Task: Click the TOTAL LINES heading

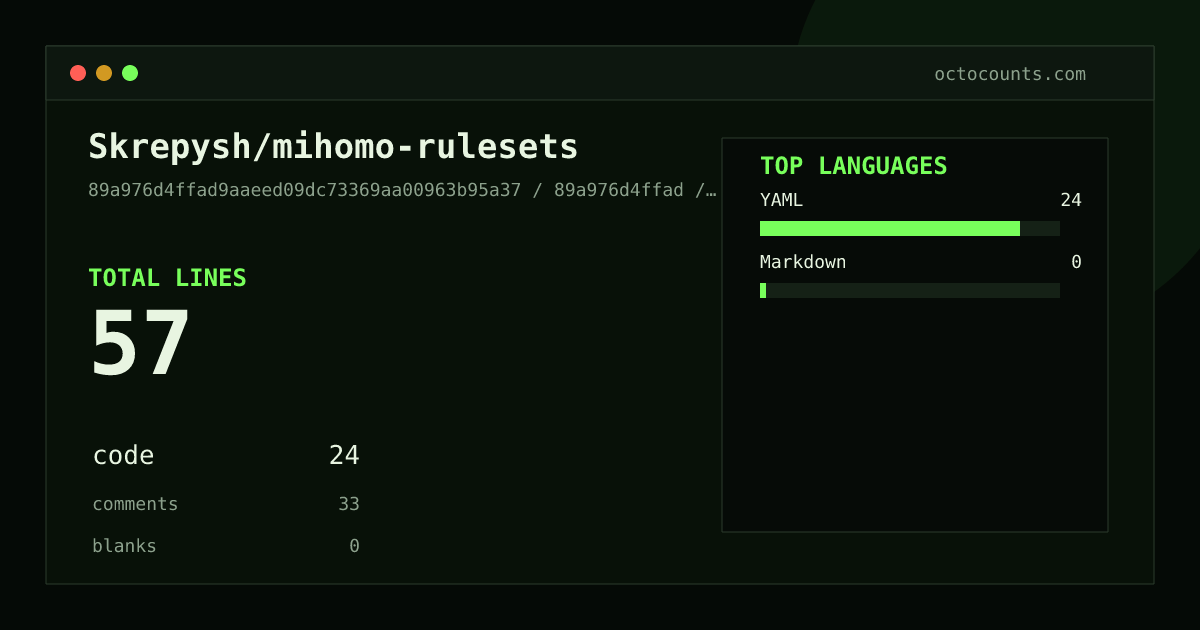Action: pyautogui.click(x=167, y=278)
